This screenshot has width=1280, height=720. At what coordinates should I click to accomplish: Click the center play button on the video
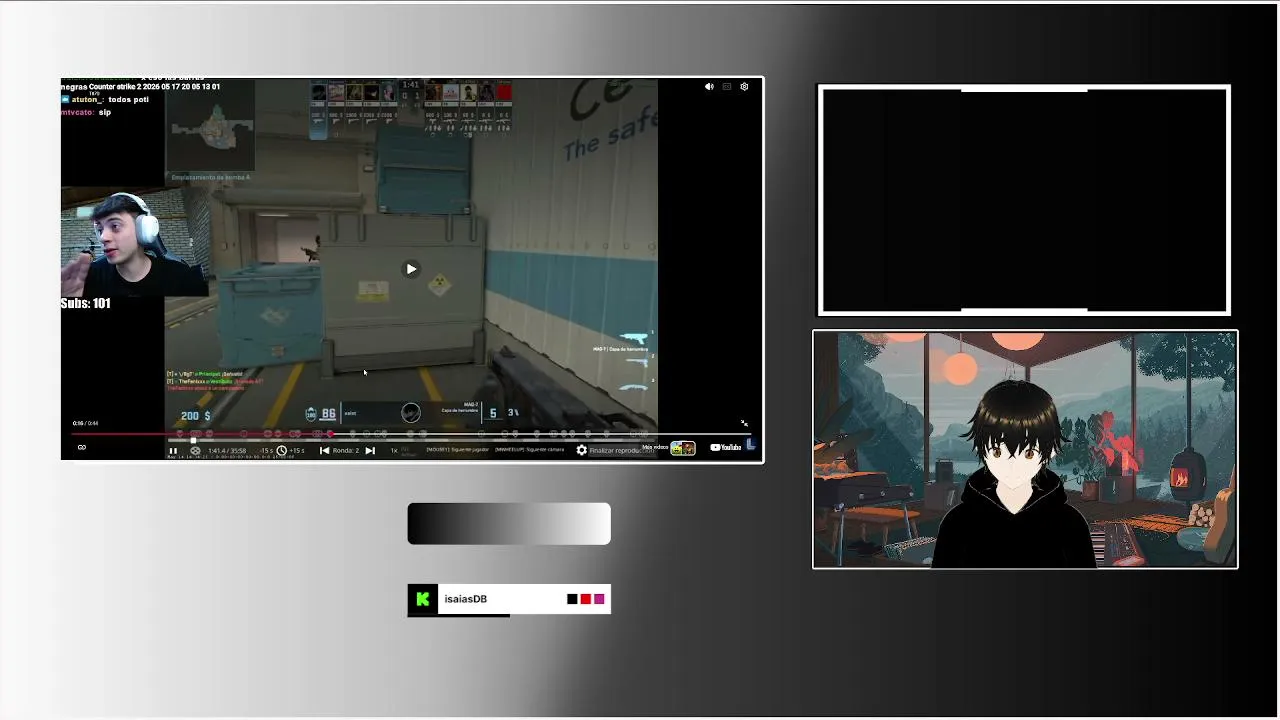pyautogui.click(x=411, y=269)
